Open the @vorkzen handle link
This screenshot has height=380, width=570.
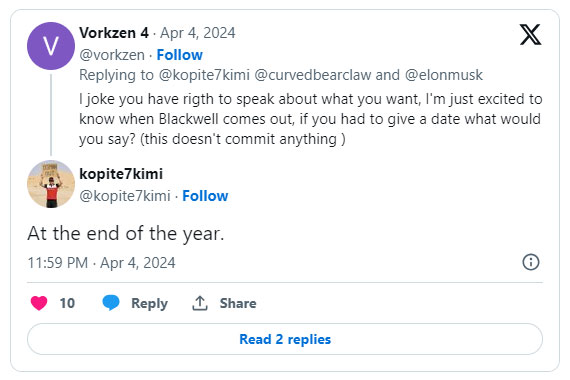[x=112, y=55]
